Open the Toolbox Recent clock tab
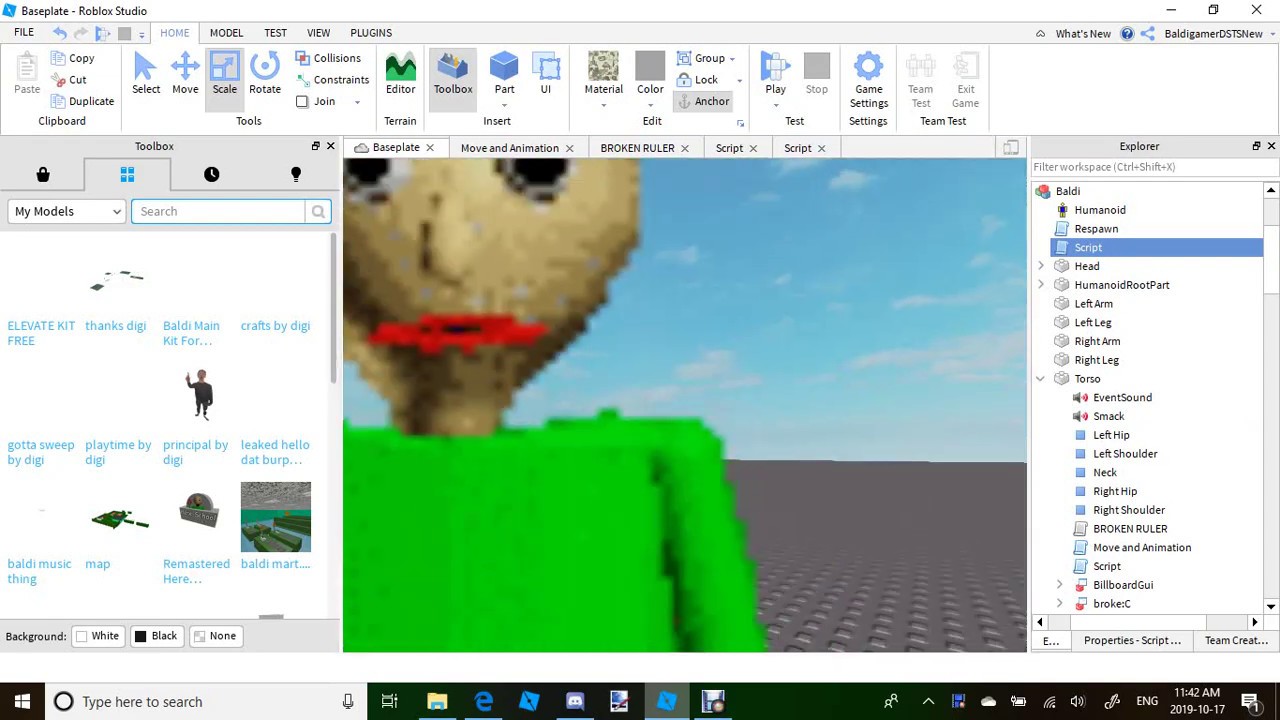Image resolution: width=1280 pixels, height=720 pixels. click(211, 174)
